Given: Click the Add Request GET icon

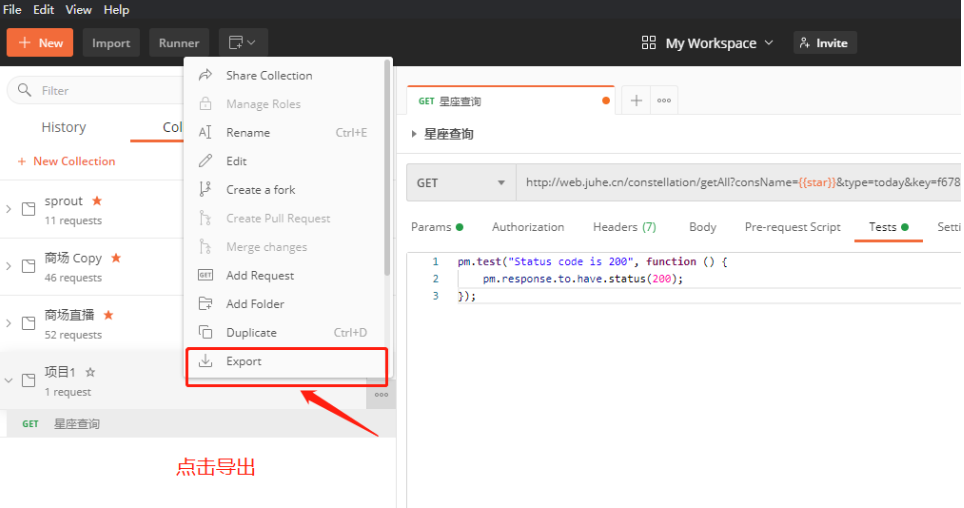Looking at the screenshot, I should (205, 275).
